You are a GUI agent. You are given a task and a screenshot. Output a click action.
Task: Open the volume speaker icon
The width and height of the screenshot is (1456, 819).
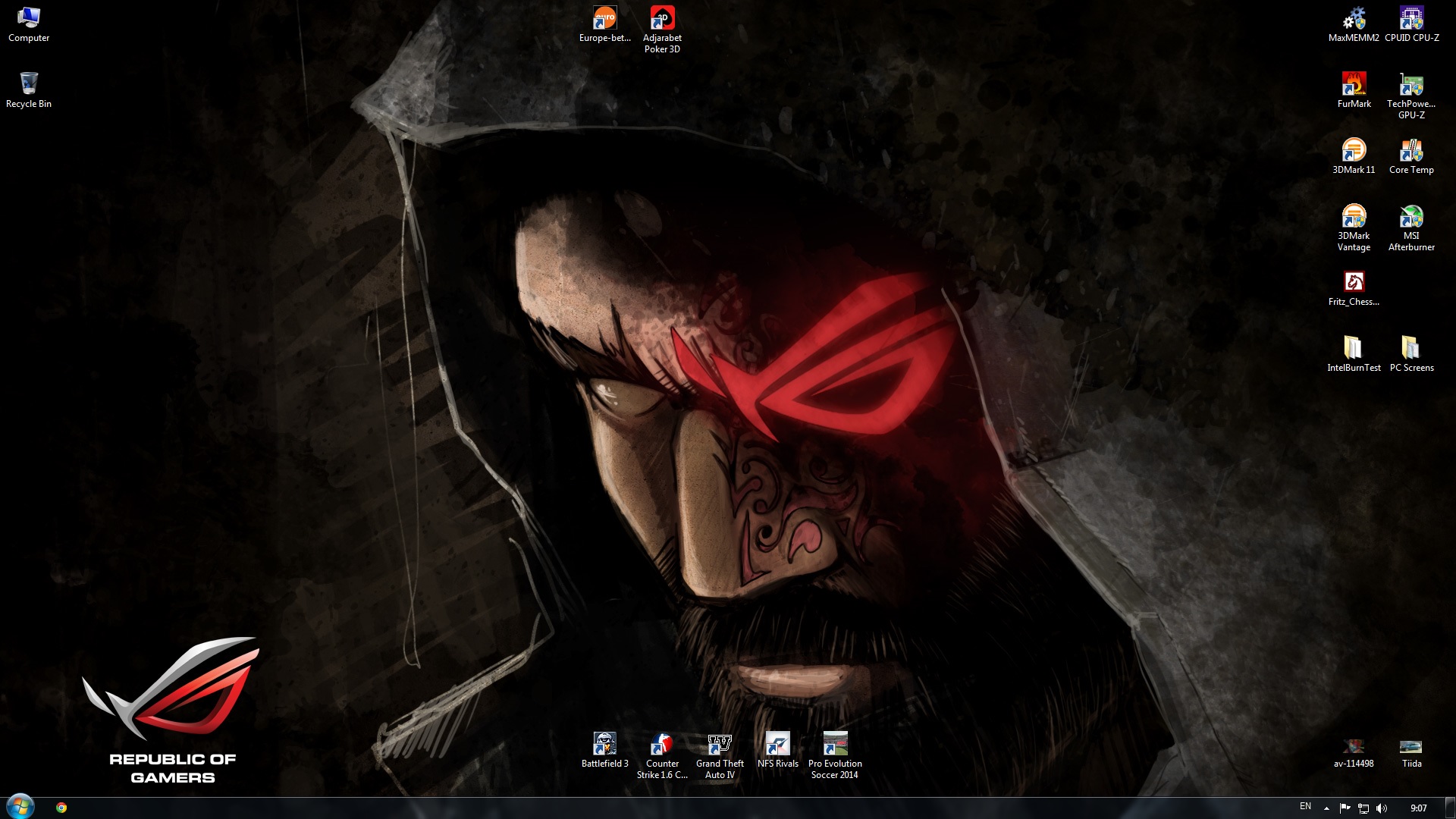click(x=1381, y=808)
